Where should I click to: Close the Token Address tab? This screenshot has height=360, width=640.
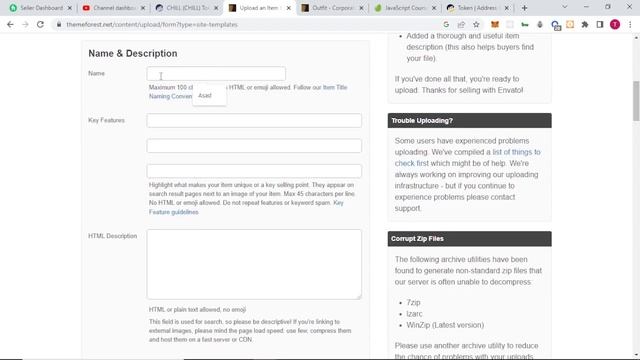pos(507,8)
